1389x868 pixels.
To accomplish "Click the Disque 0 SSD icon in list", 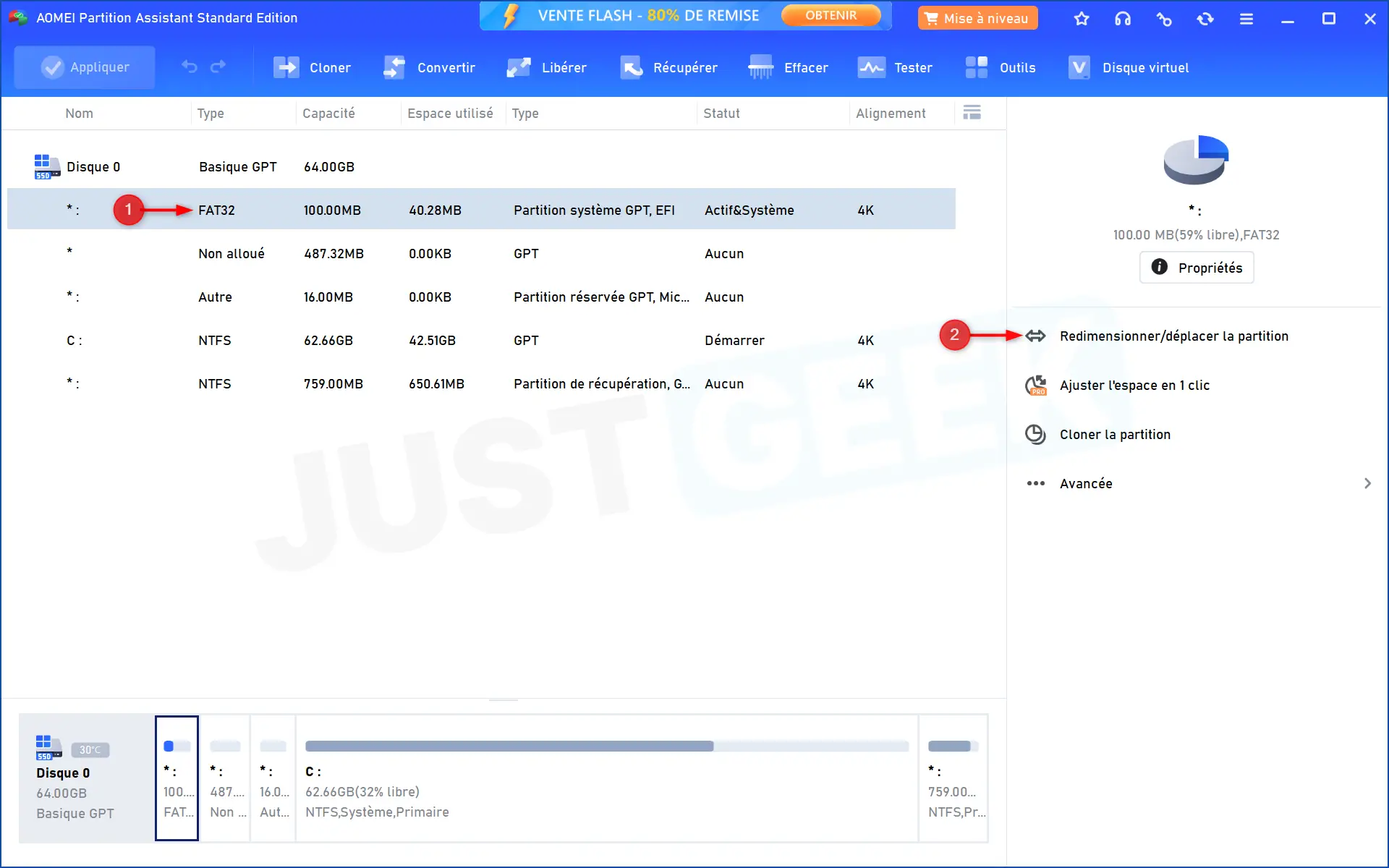I will click(x=47, y=166).
